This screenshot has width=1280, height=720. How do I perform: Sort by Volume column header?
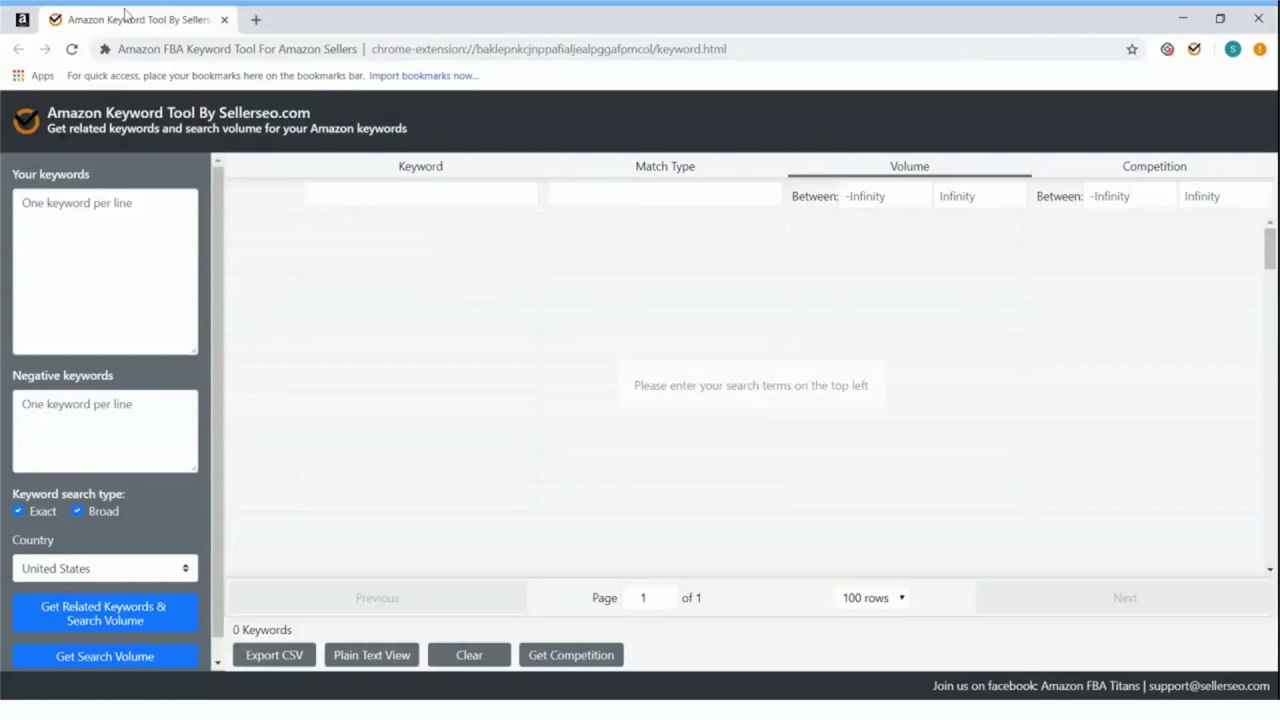click(x=909, y=166)
